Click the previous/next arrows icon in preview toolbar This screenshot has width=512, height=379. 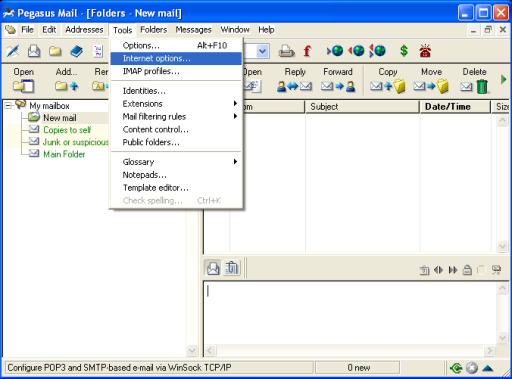438,270
